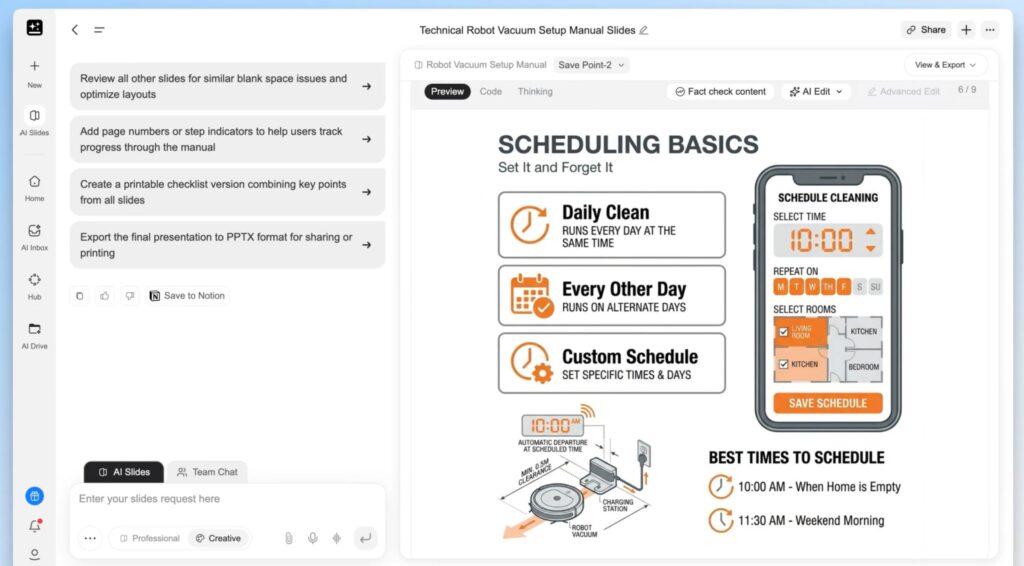This screenshot has width=1024, height=566.
Task: Click the microphone icon in request box
Action: point(313,538)
